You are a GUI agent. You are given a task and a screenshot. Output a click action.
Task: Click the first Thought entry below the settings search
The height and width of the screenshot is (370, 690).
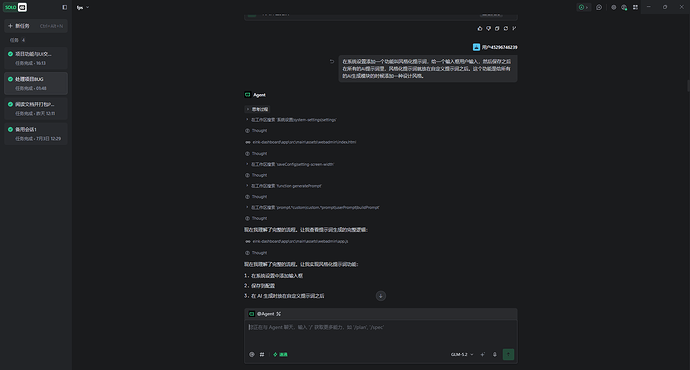tap(256, 131)
